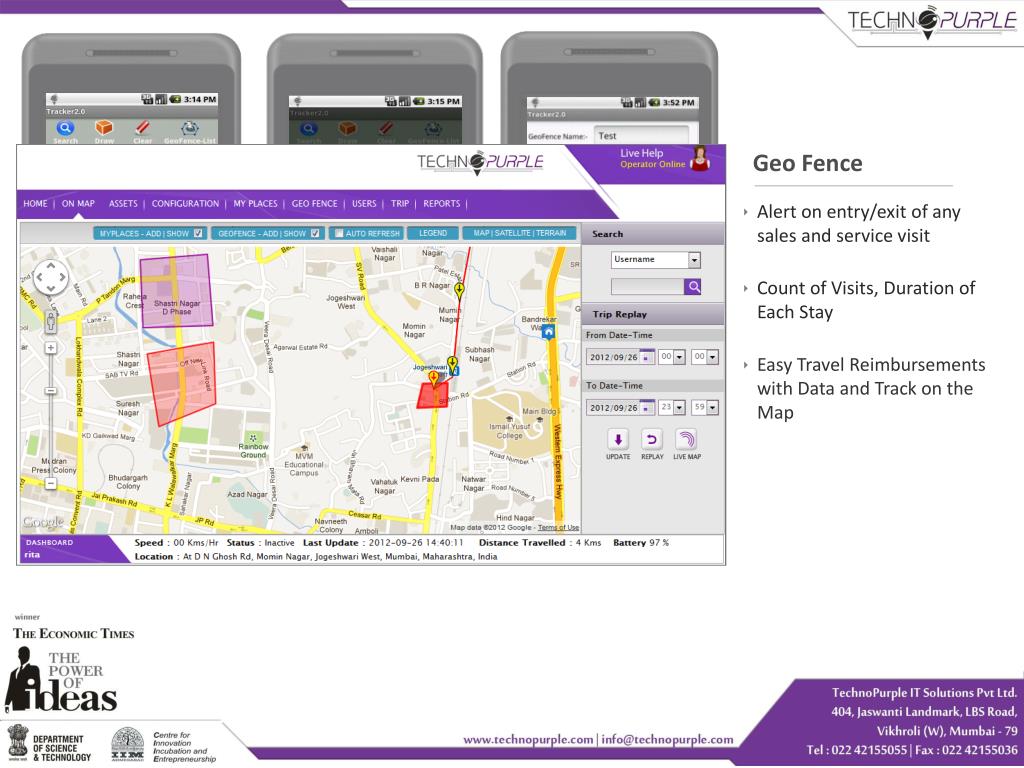Open calendar icon for From Date-Time
The image size is (1024, 768).
pyautogui.click(x=647, y=357)
